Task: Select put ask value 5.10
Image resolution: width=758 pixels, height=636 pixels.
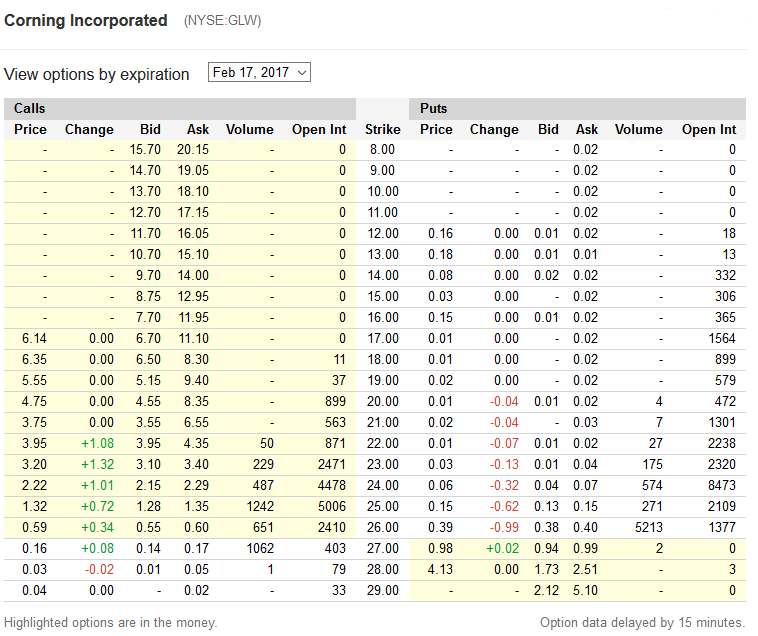Action: pos(585,591)
